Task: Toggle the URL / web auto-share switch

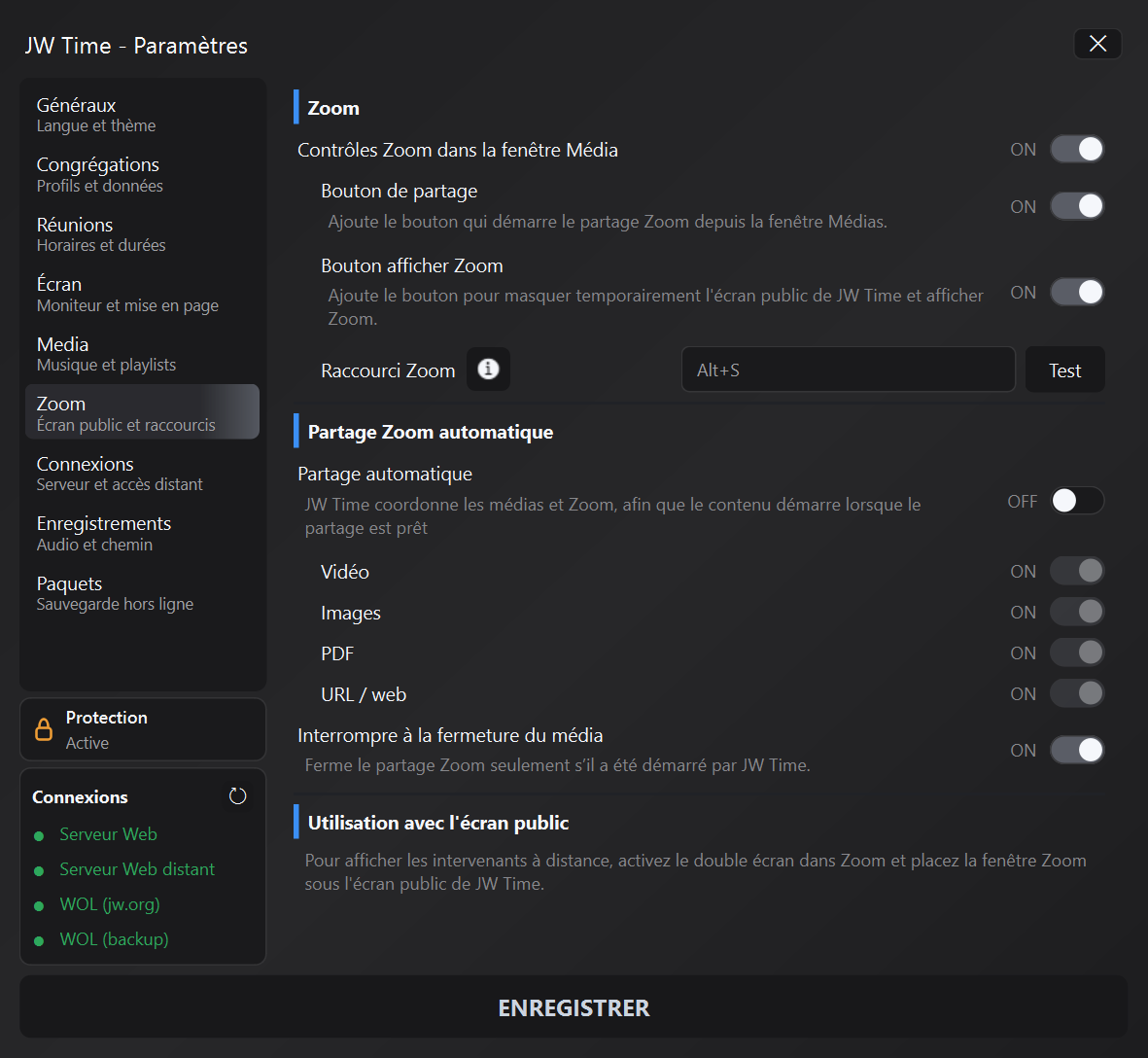Action: coord(1077,693)
